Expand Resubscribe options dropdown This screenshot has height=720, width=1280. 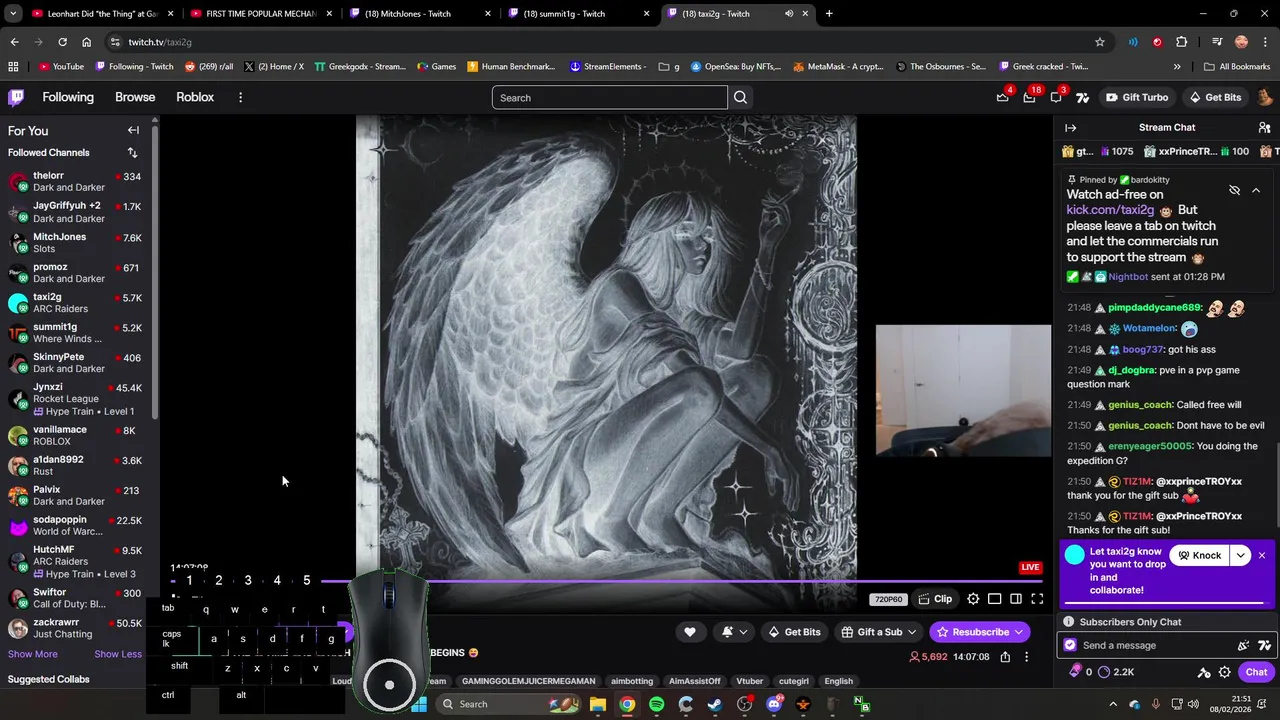(x=1018, y=632)
